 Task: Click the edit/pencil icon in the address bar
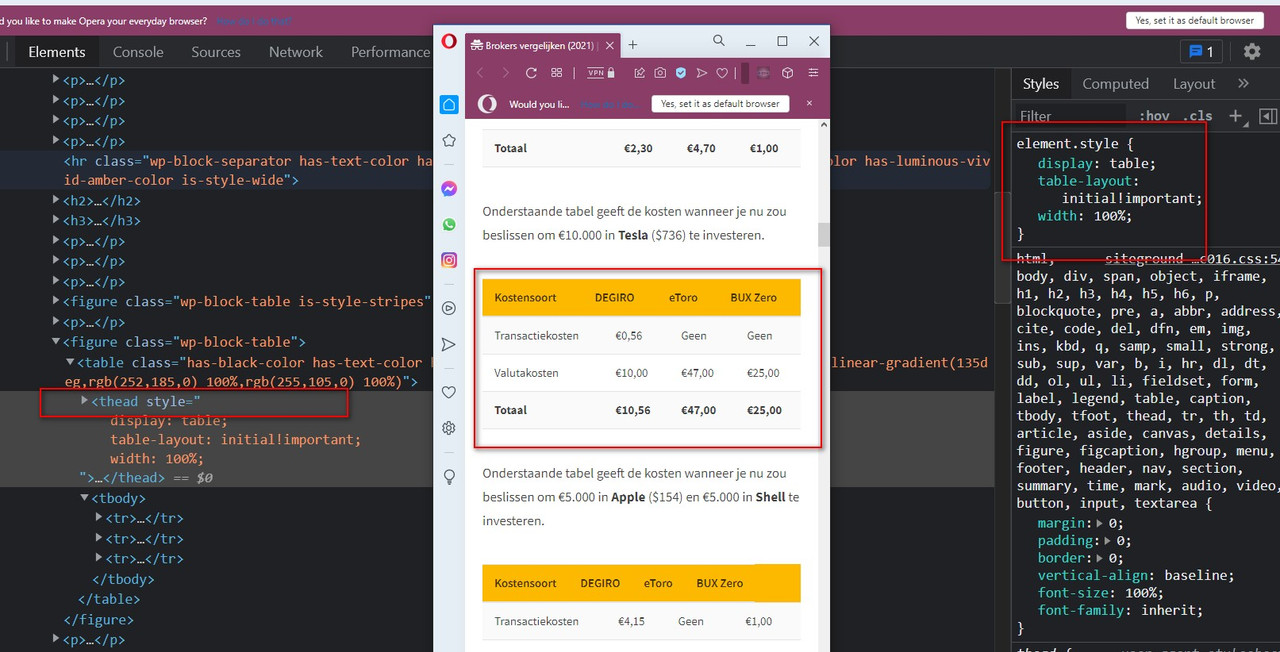click(x=639, y=73)
